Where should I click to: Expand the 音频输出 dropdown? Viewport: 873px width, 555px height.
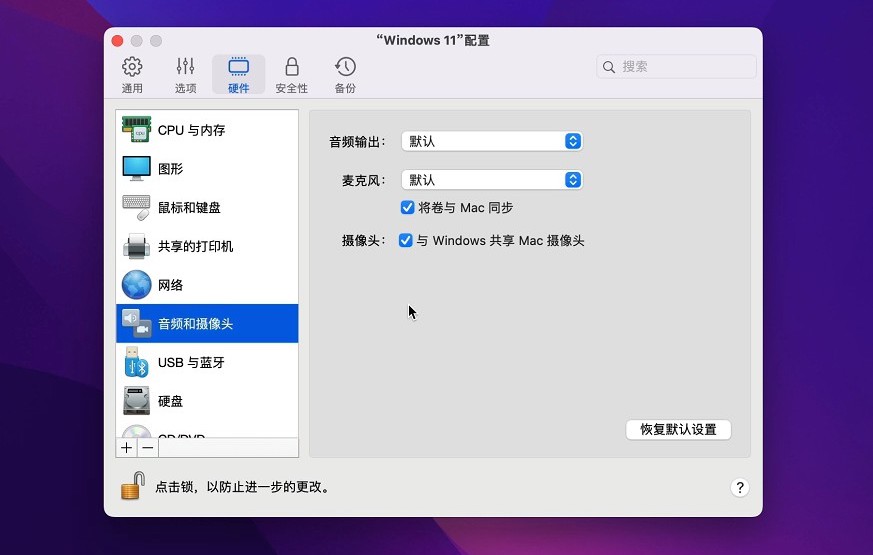pyautogui.click(x=491, y=142)
